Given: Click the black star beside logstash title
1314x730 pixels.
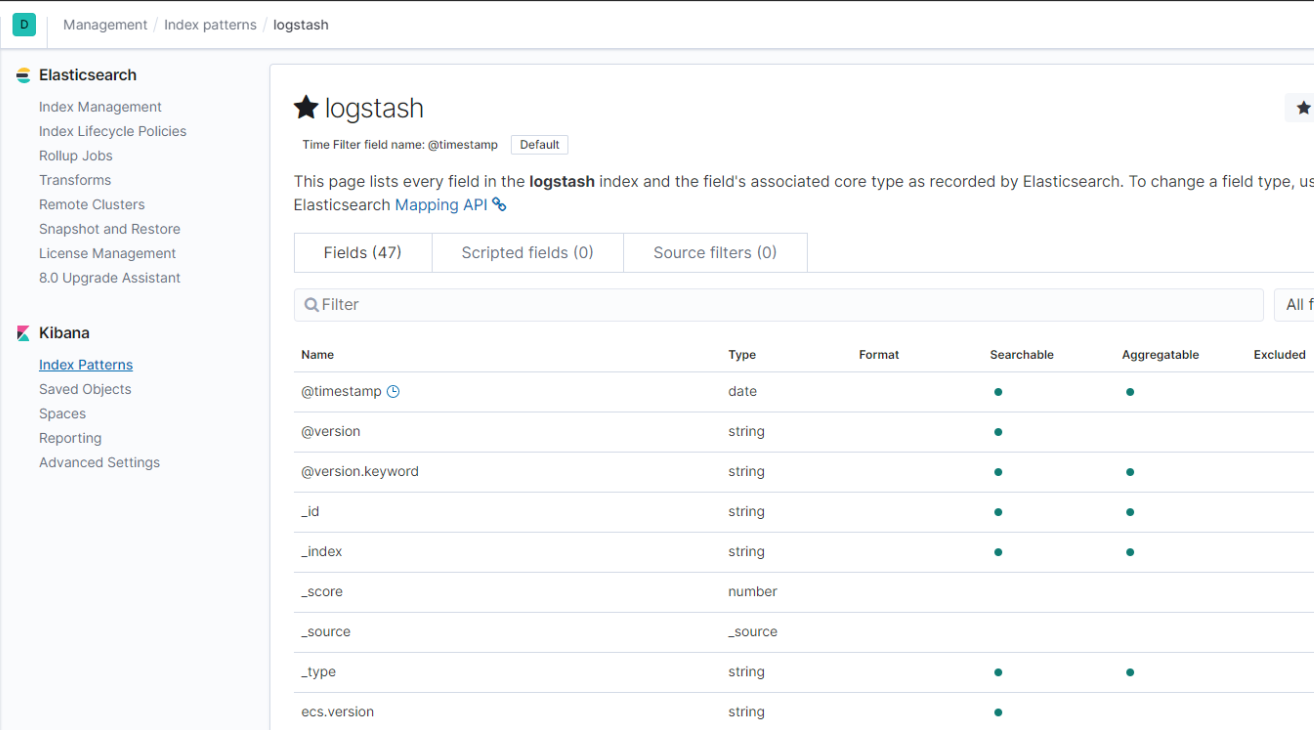Looking at the screenshot, I should (306, 107).
